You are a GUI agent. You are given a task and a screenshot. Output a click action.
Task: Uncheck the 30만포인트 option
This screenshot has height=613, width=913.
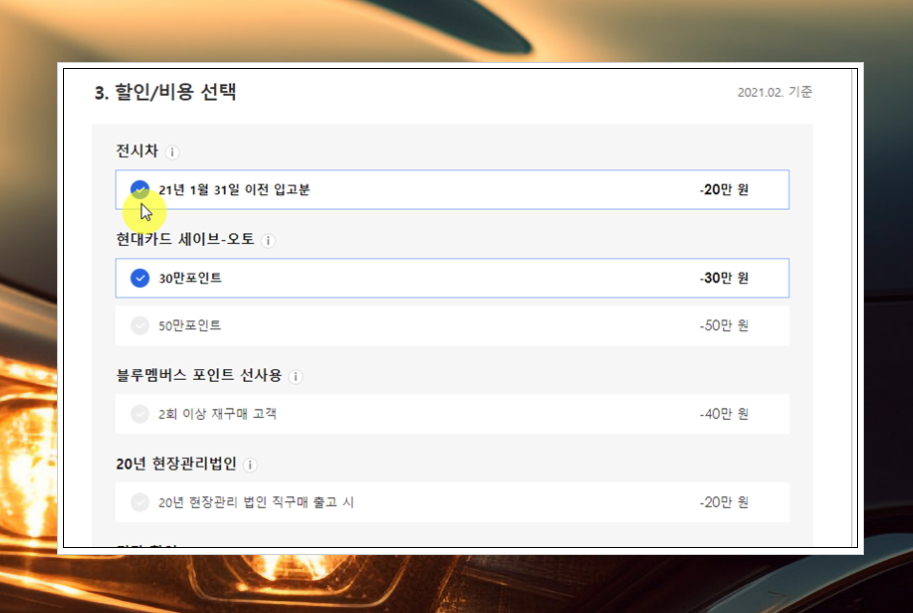[x=140, y=278]
